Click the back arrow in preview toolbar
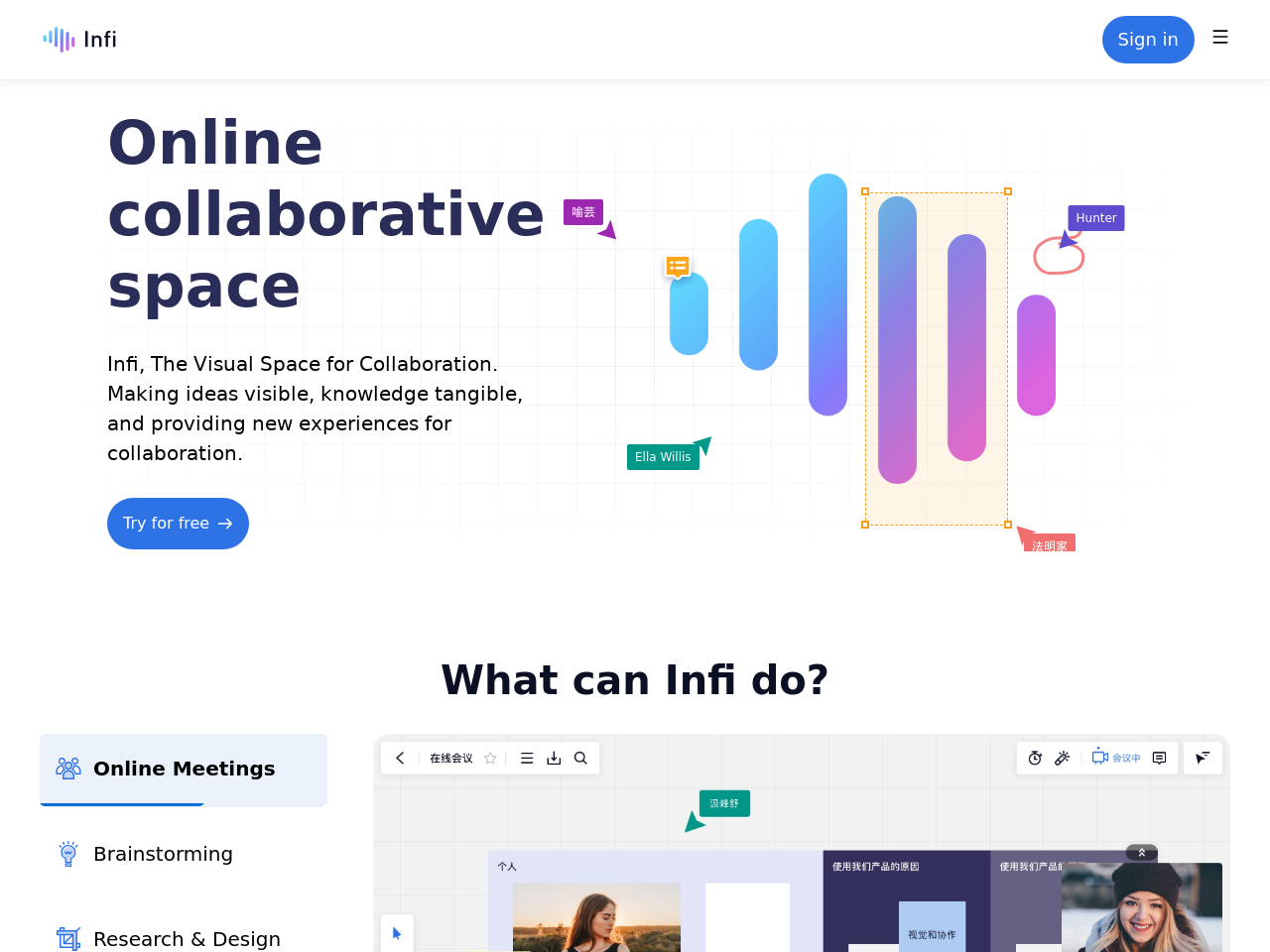The width and height of the screenshot is (1270, 952). (x=400, y=758)
